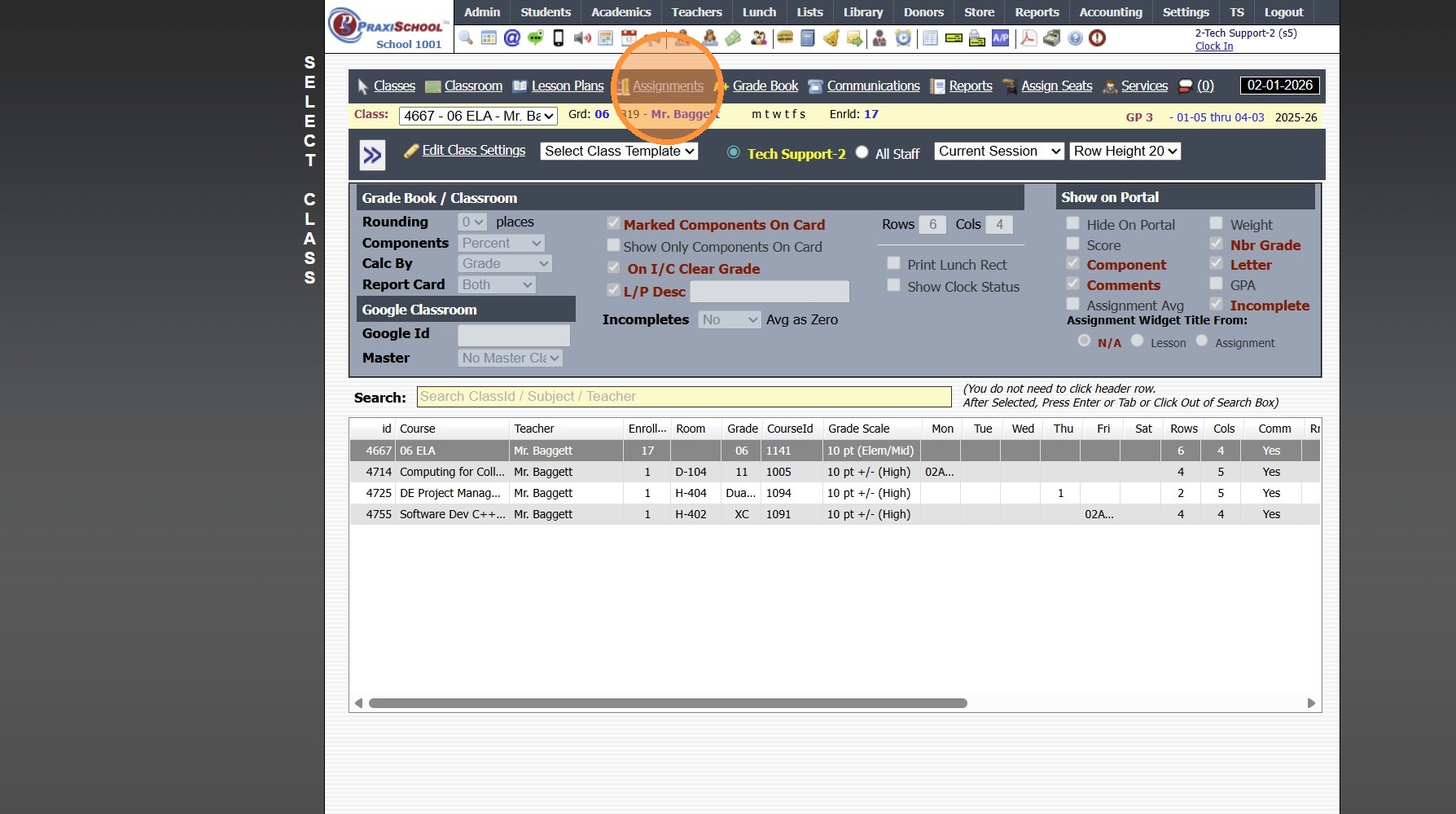Viewport: 1456px width, 814px height.
Task: Enable Show Clock Status checkbox
Action: (893, 285)
